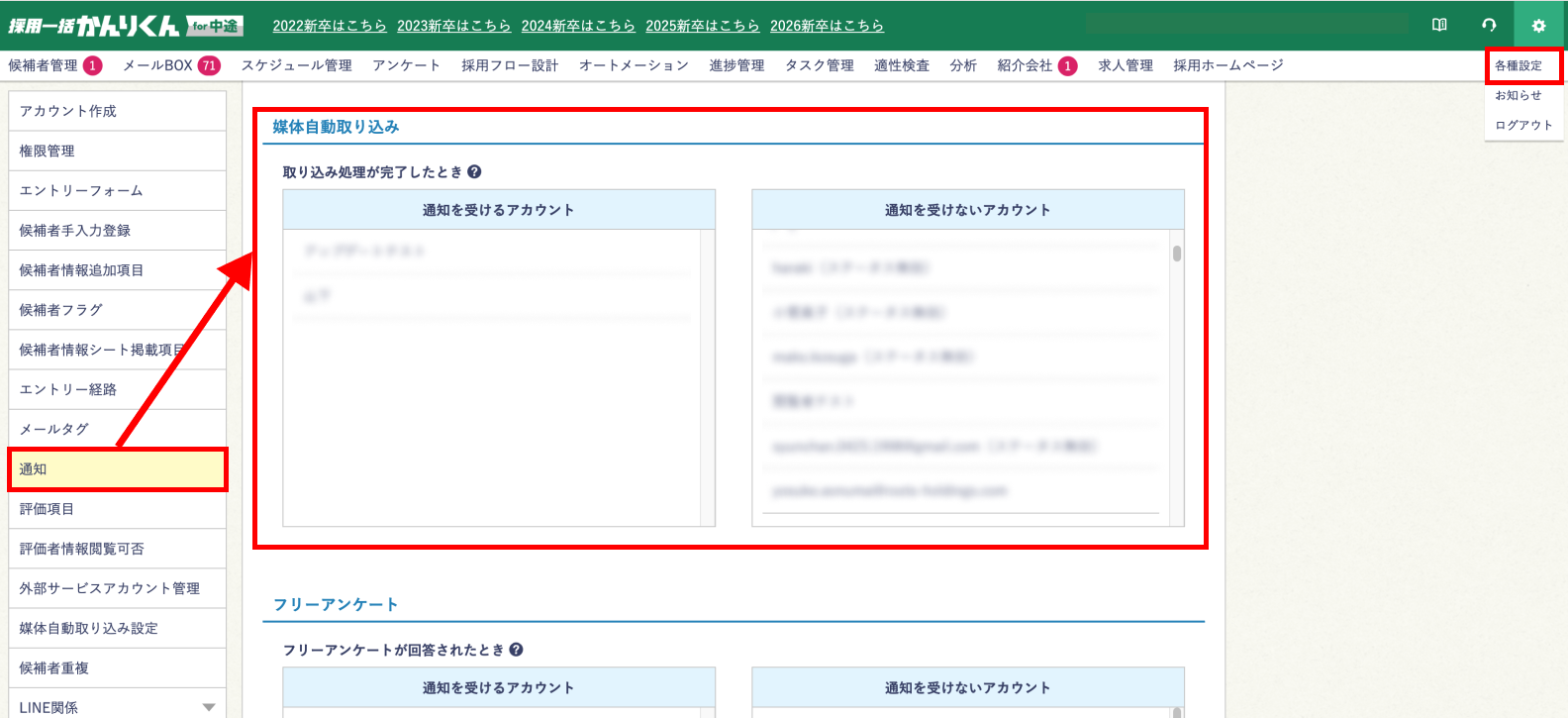Click the settings gear icon
The height and width of the screenshot is (718, 1568).
pos(1538,26)
